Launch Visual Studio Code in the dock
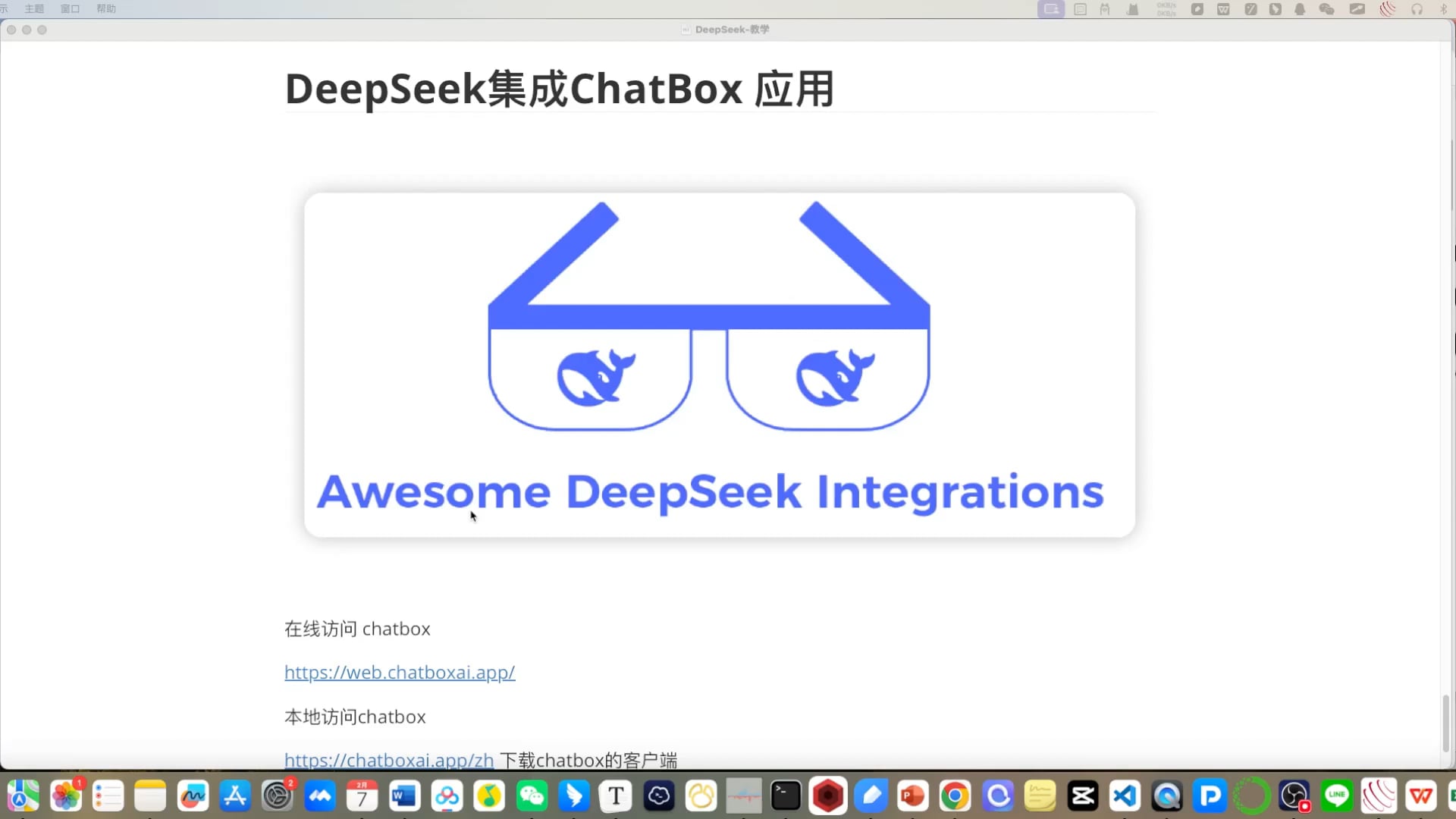Screen dimensions: 1456x819 (1125, 795)
